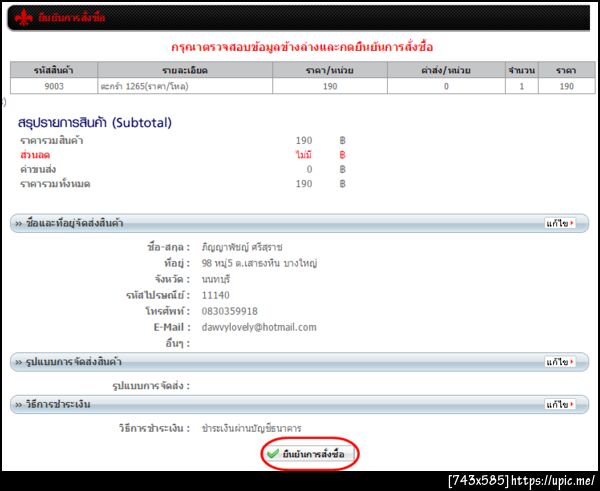The width and height of the screenshot is (600, 491).
Task: Click แก้ไข in the รูปแบบการจัดส่งสินค้า section
Action: pyautogui.click(x=560, y=362)
